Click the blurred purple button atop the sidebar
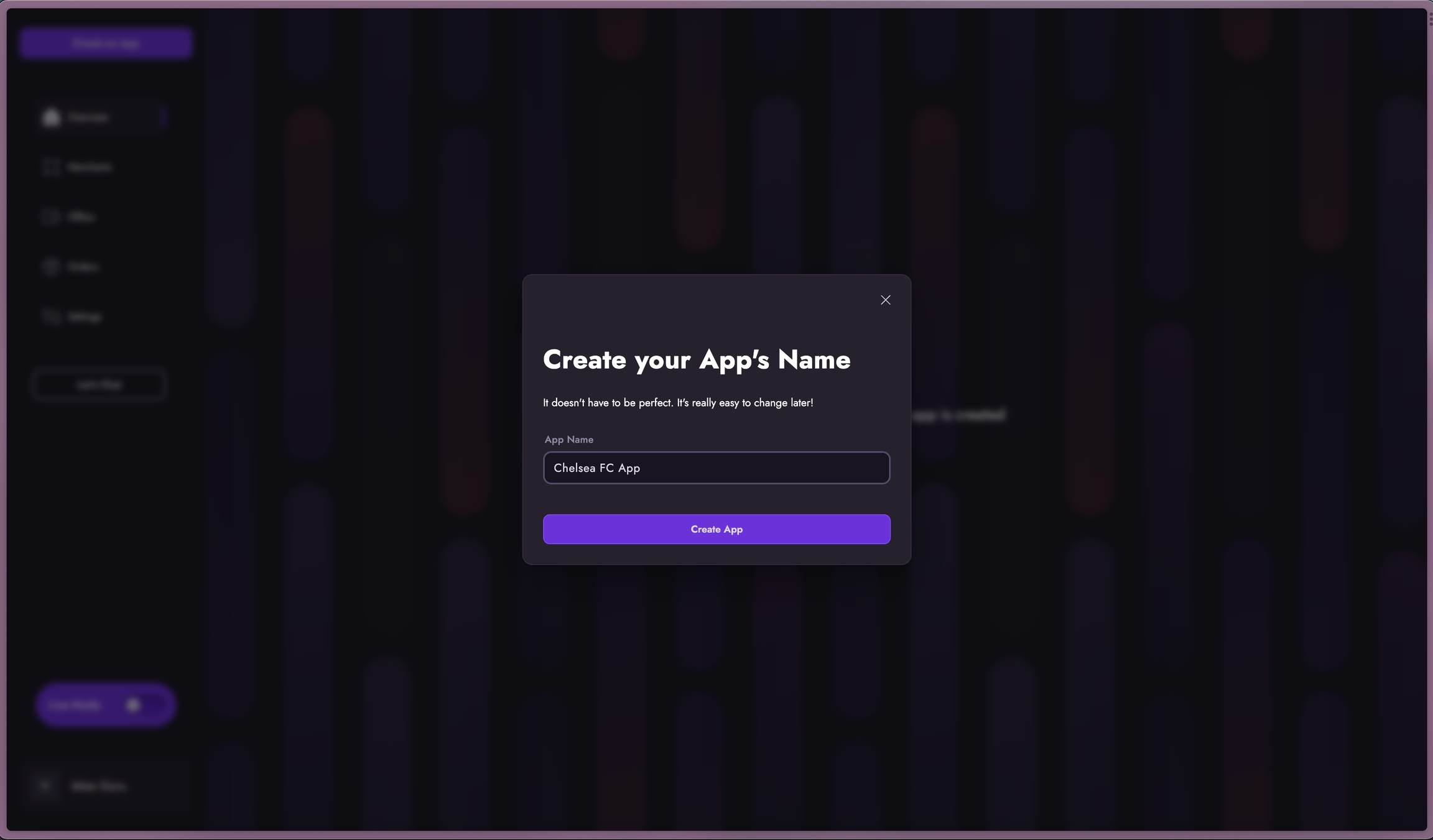Viewport: 1433px width, 840px height. coord(106,43)
